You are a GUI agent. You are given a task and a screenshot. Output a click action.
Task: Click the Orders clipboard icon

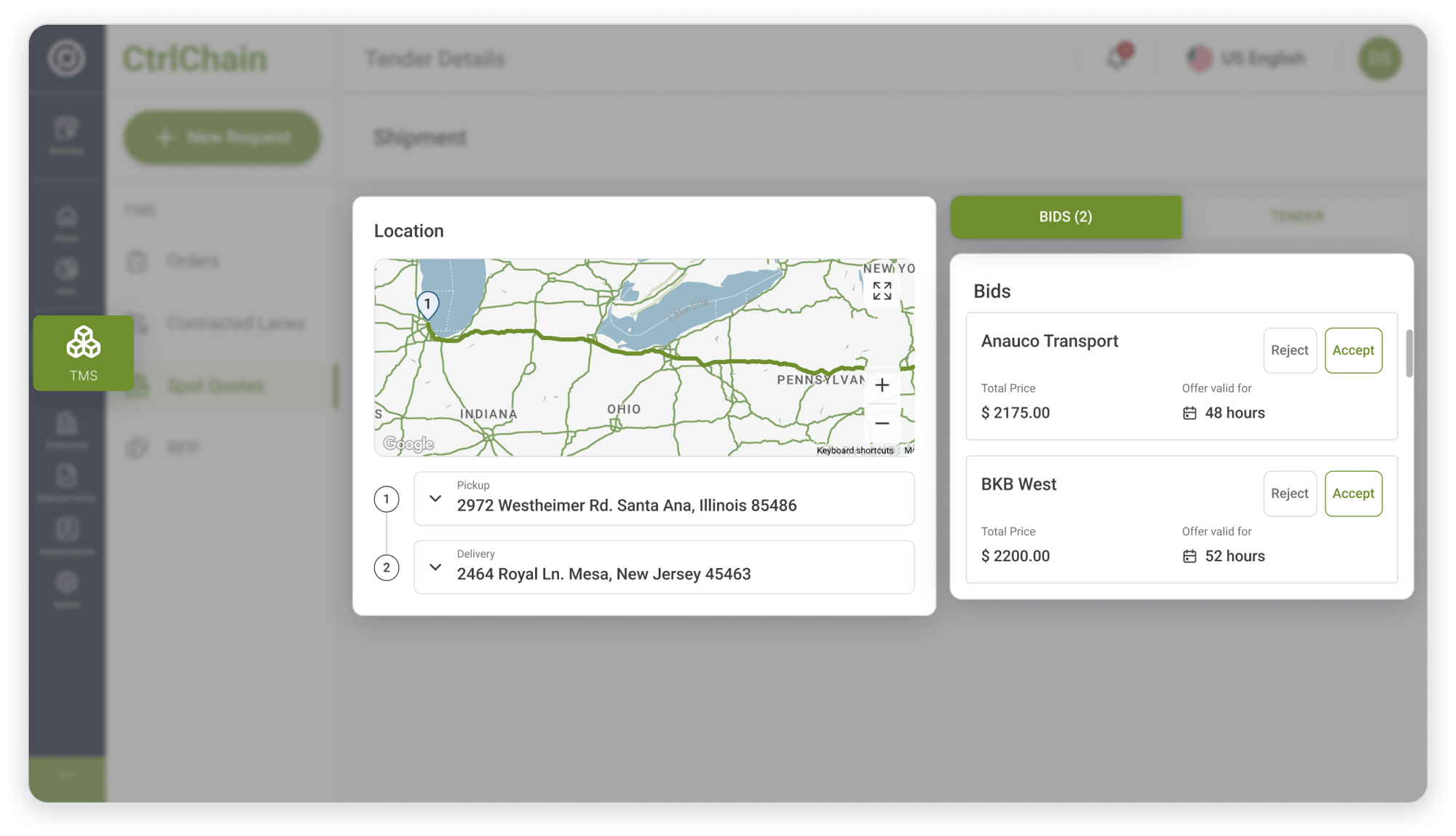(x=137, y=261)
